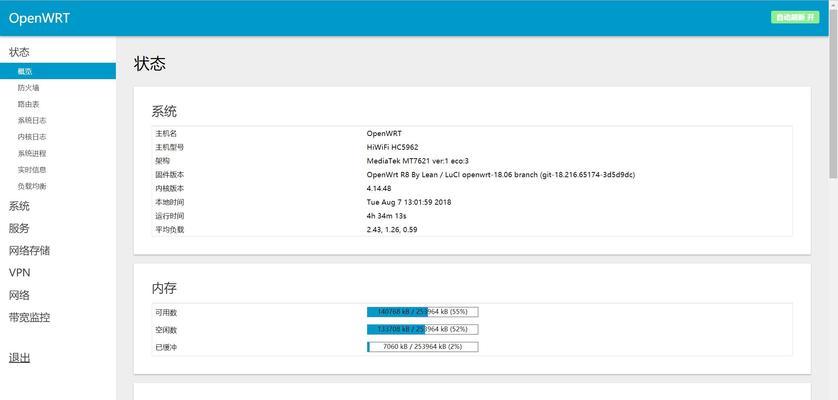
Task: Click the model value HiWiFi HC5962
Action: point(392,147)
